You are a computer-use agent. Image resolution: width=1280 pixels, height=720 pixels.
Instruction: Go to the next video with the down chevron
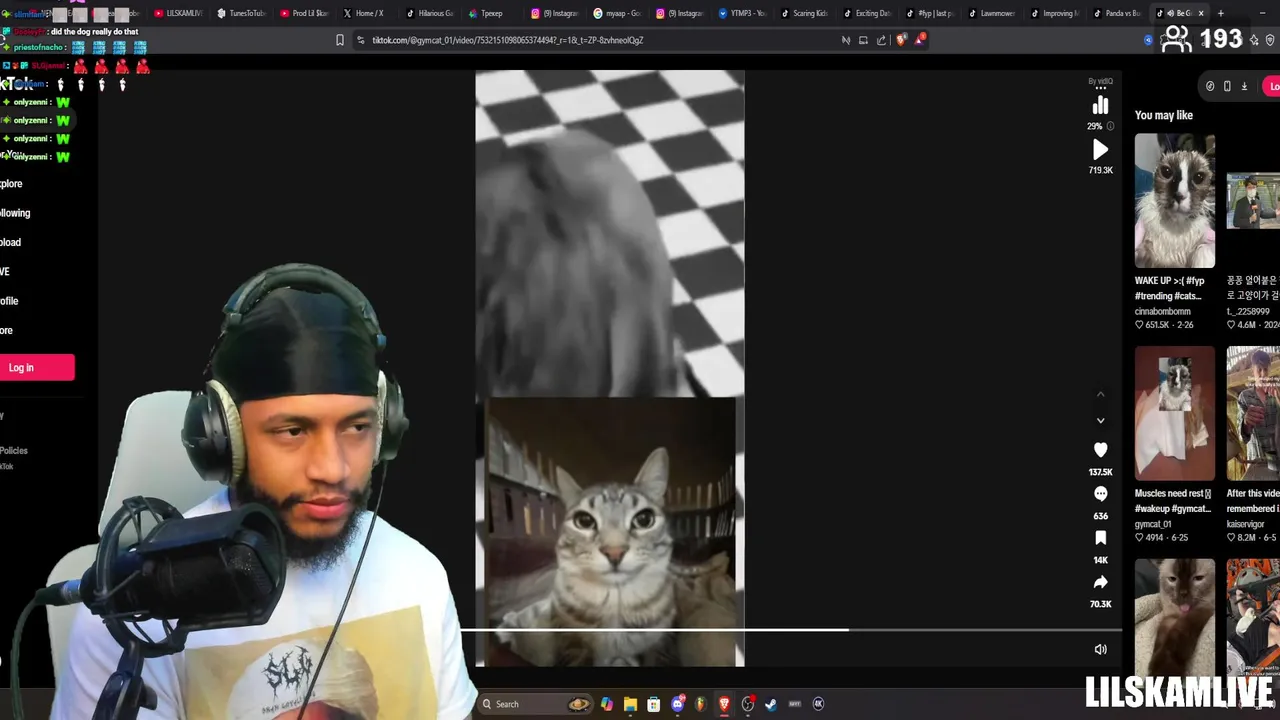coord(1100,421)
